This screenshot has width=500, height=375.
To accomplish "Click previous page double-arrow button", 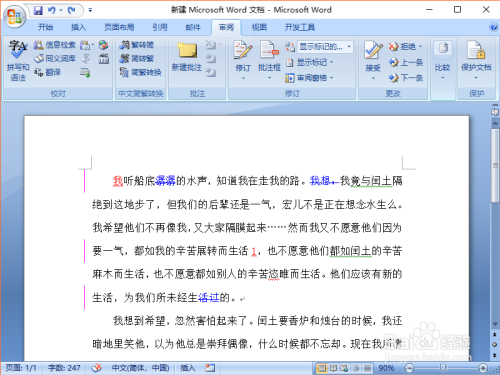I will [x=495, y=334].
